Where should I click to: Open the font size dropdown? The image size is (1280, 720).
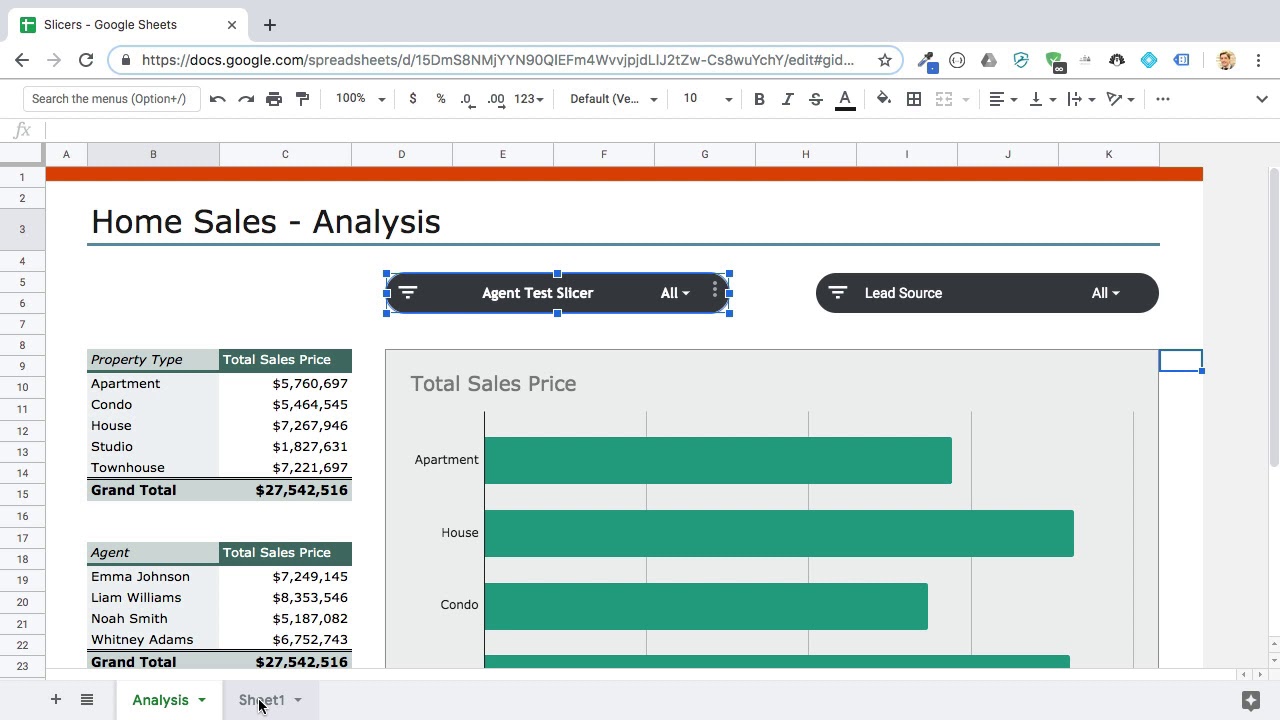707,99
